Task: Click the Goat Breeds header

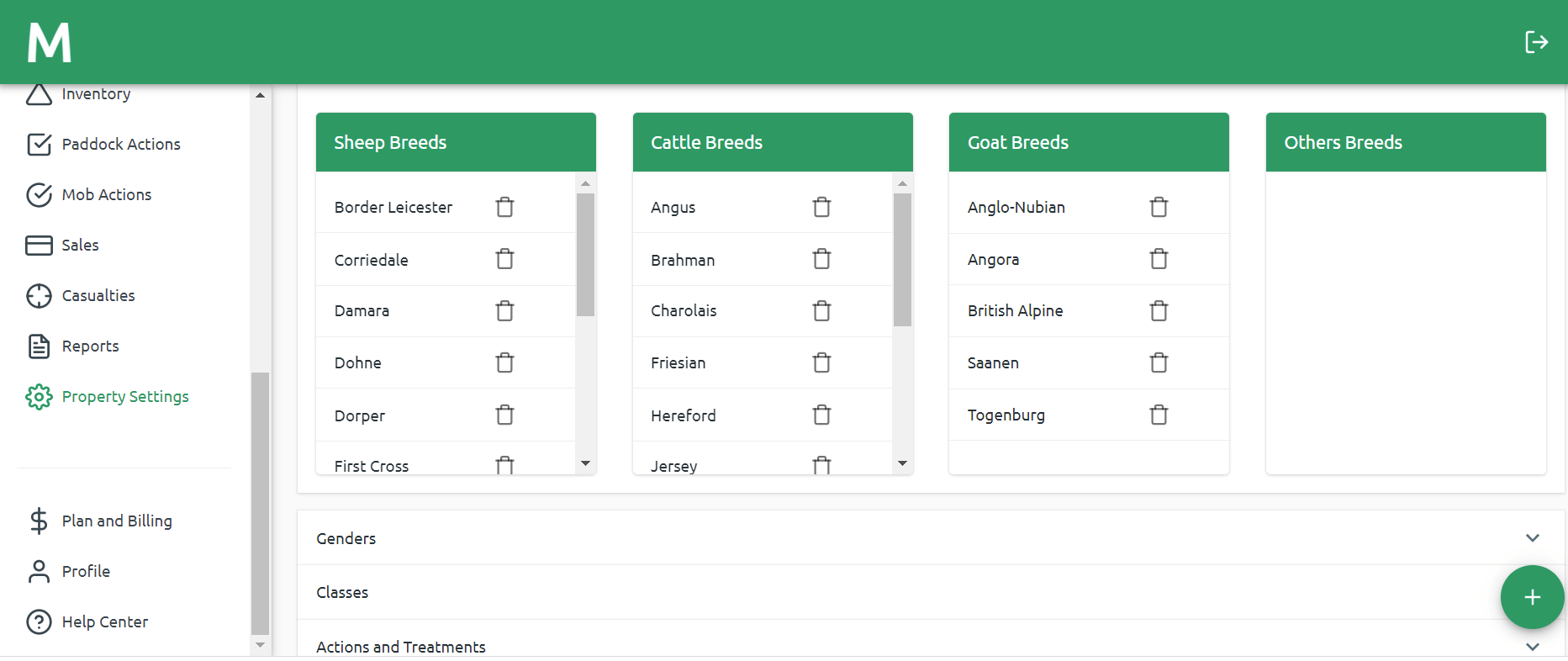Action: (1089, 142)
